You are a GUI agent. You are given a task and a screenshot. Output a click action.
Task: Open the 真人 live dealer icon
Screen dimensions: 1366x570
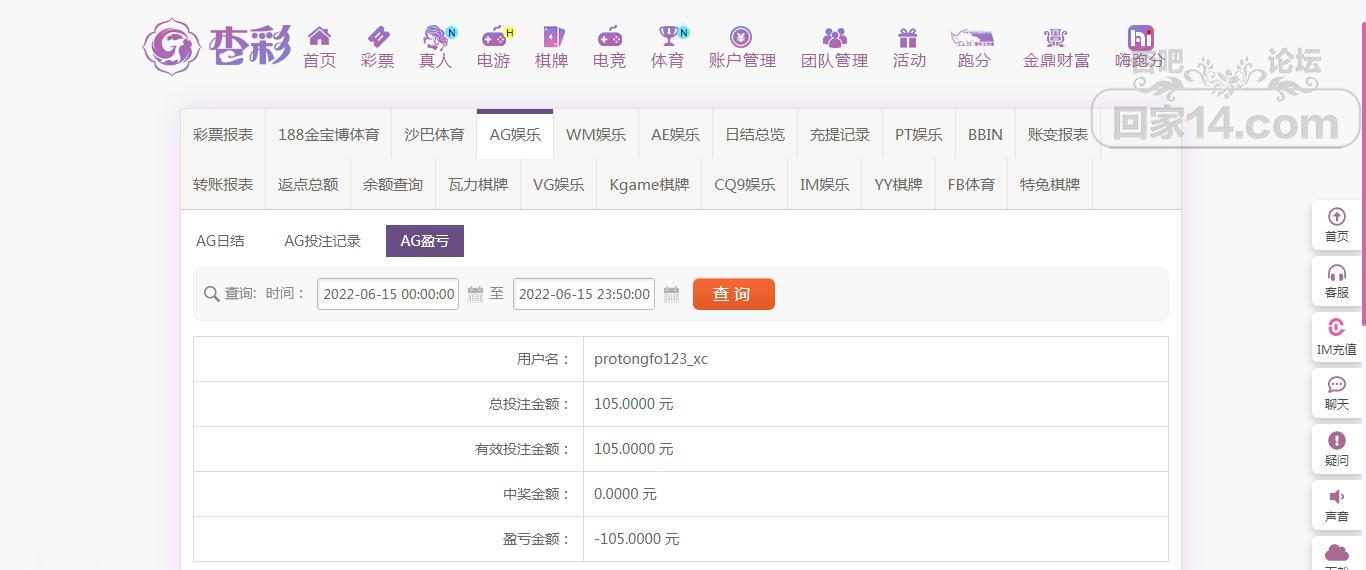tap(436, 37)
